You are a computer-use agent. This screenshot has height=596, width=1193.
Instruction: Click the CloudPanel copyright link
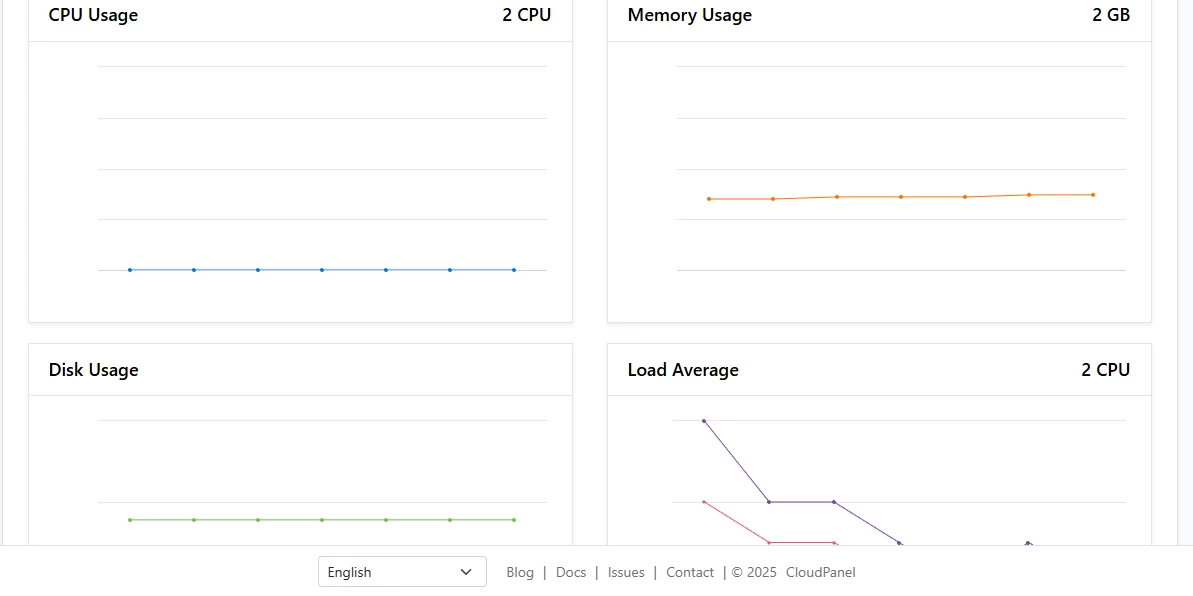click(820, 572)
